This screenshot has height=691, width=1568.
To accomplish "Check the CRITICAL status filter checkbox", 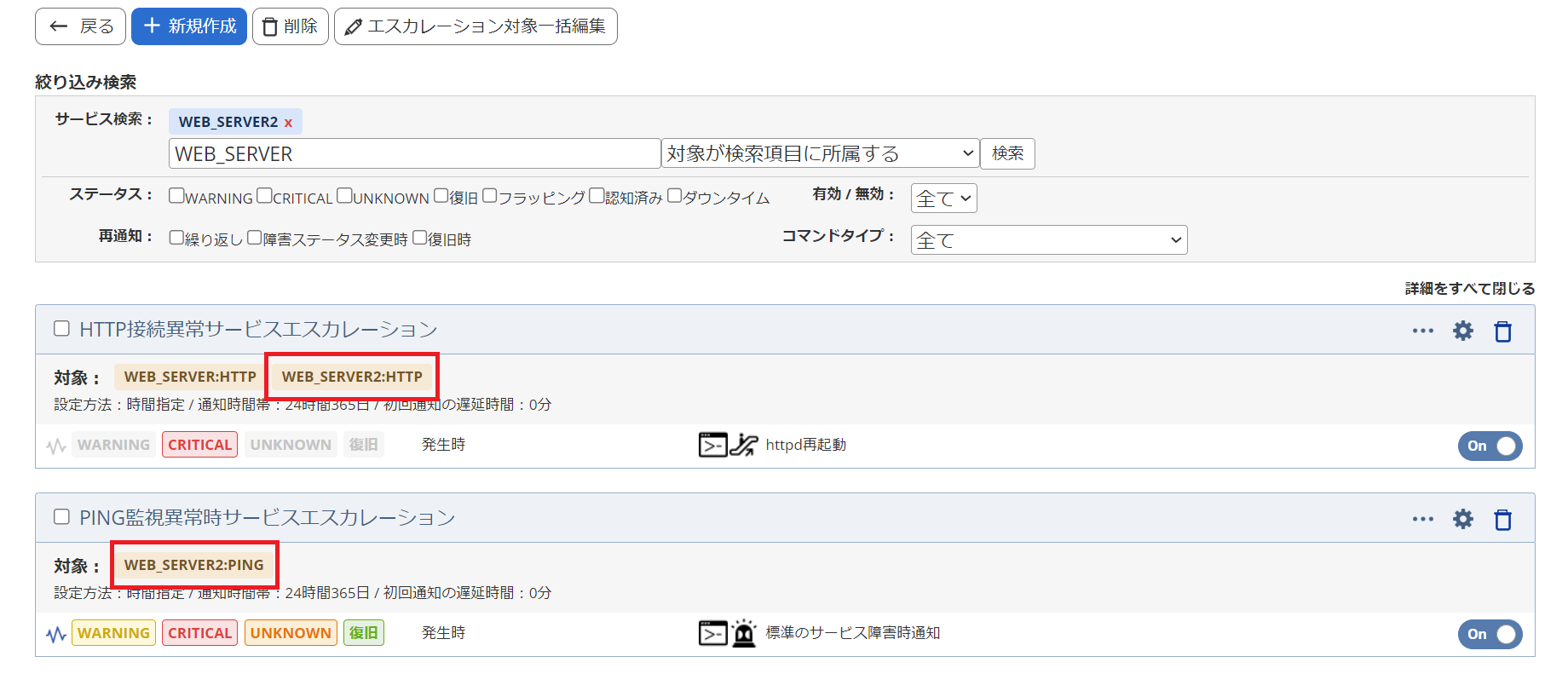I will [264, 196].
